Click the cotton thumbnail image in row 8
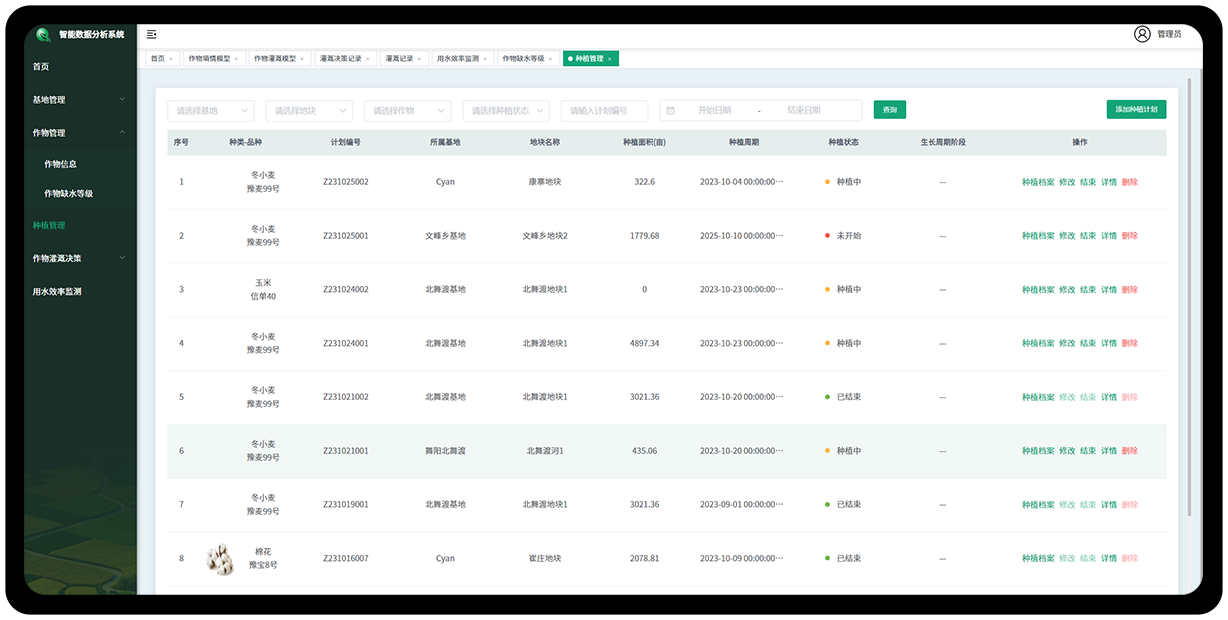This screenshot has height=620, width=1228. coord(219,558)
